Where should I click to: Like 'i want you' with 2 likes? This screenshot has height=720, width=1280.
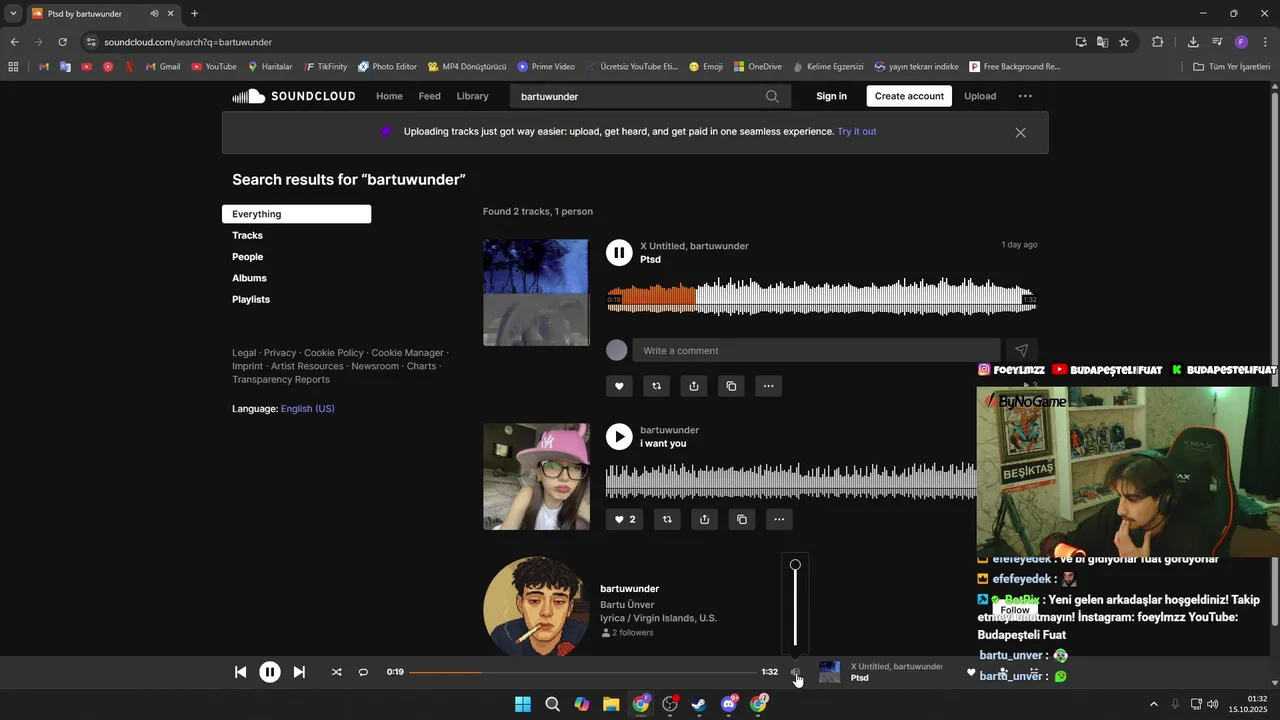625,519
